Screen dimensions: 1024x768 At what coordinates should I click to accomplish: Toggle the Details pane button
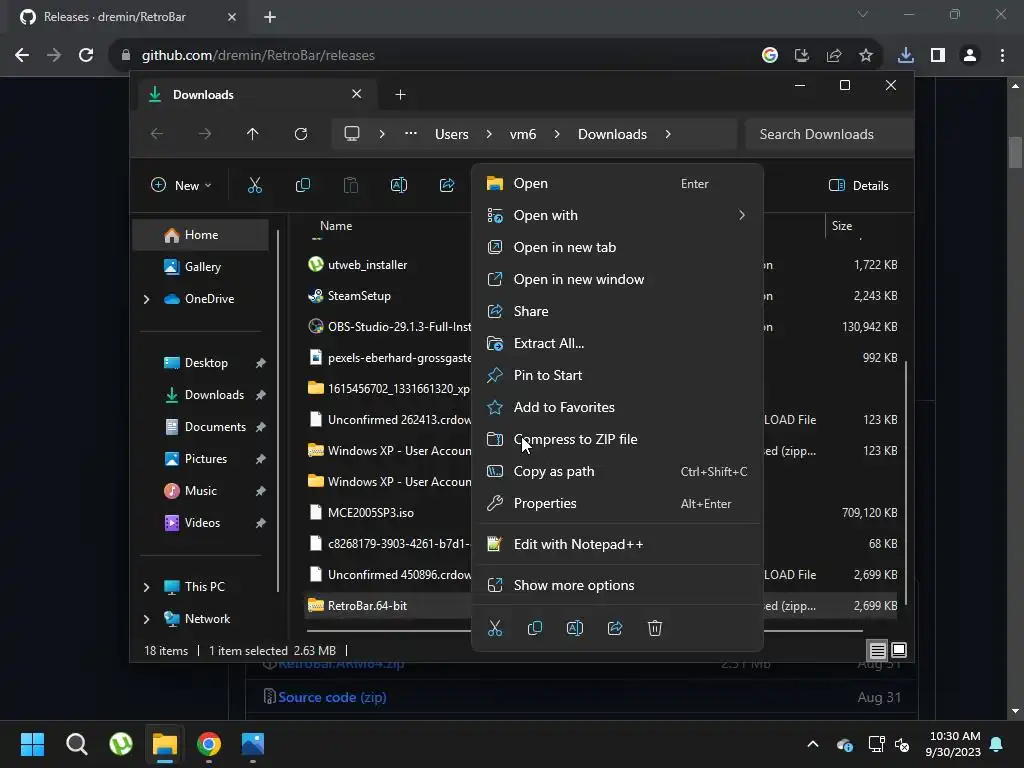click(859, 185)
